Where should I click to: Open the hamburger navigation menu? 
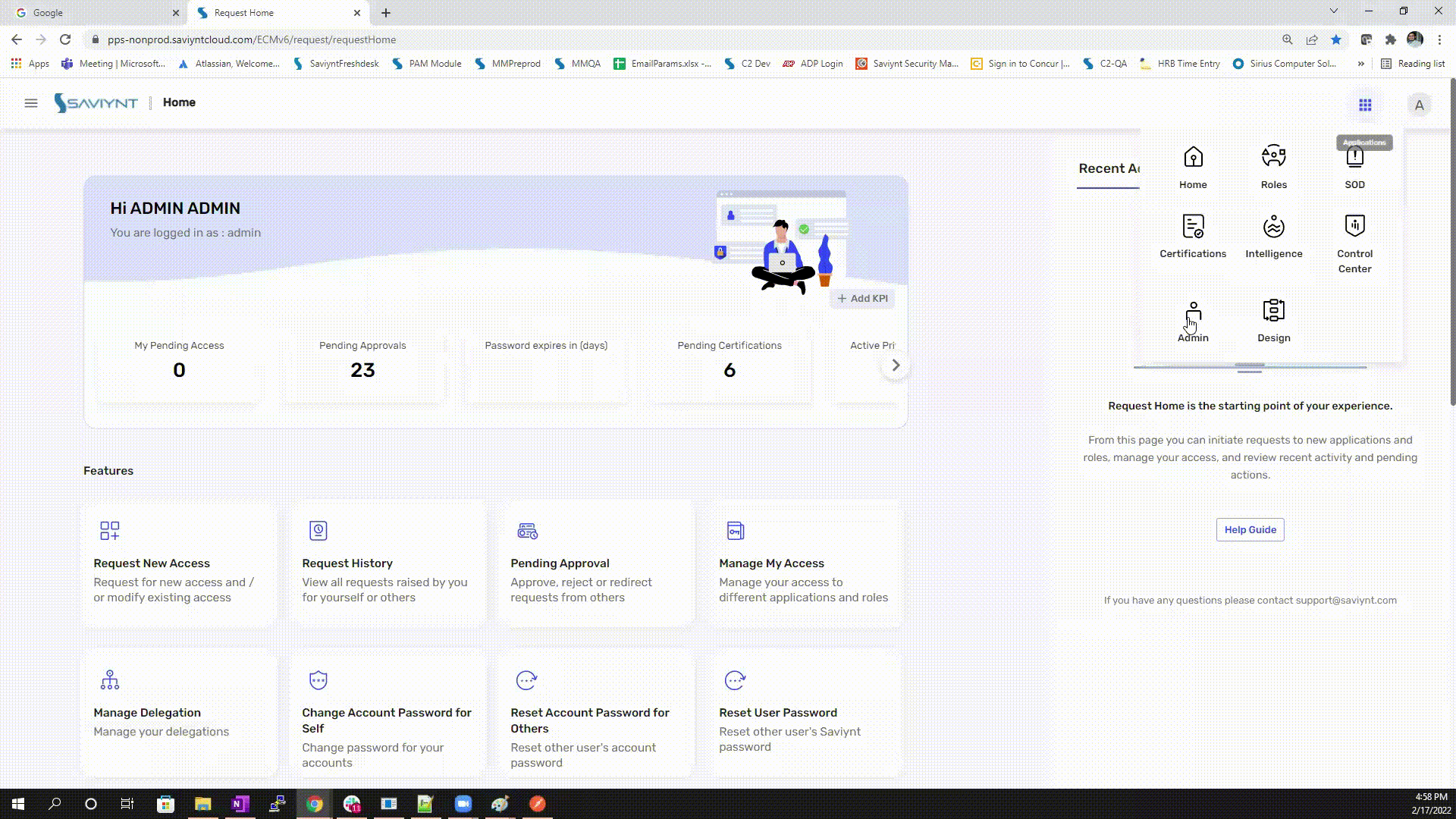pos(31,102)
